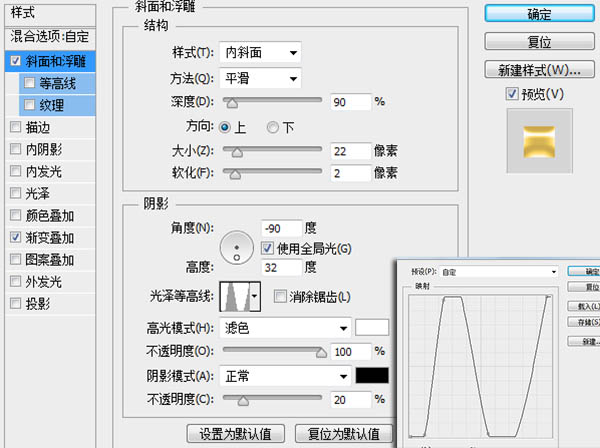Select the 投影 list item
This screenshot has width=600, height=448.
coord(50,304)
